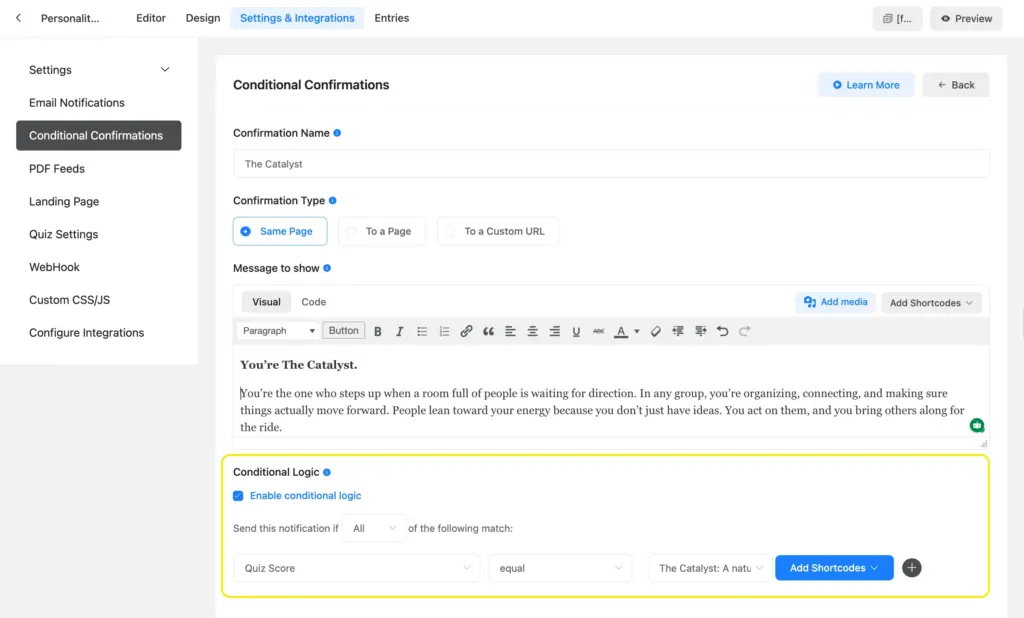Select the To a Page confirmation type
1024x618 pixels.
click(x=381, y=231)
